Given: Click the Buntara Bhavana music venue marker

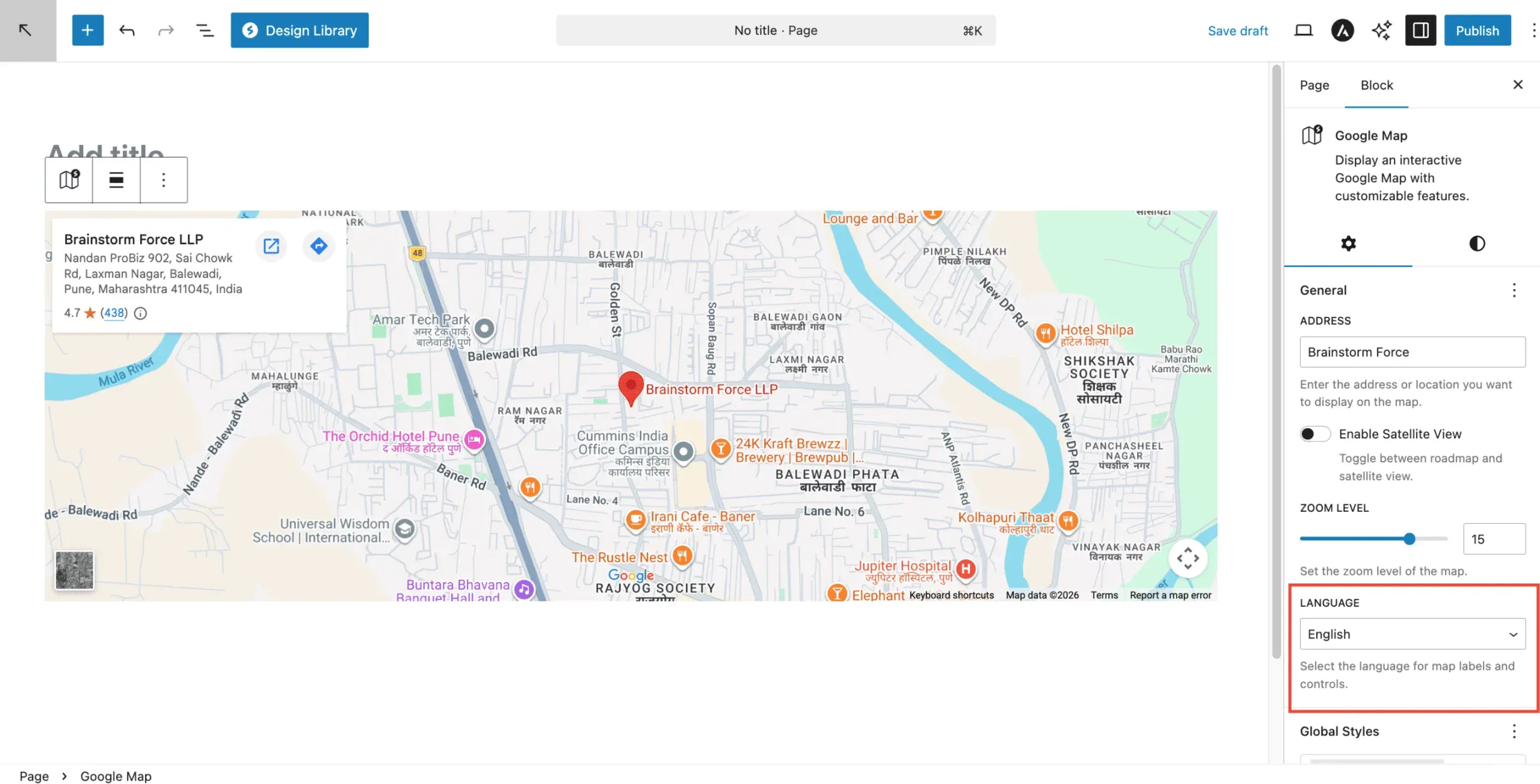Looking at the screenshot, I should 524,590.
